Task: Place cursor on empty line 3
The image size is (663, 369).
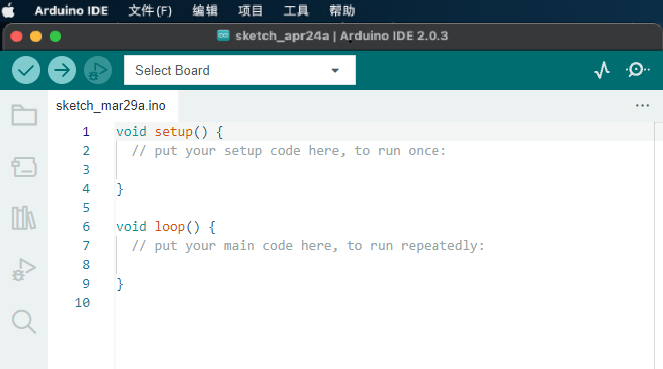Action: (x=384, y=170)
